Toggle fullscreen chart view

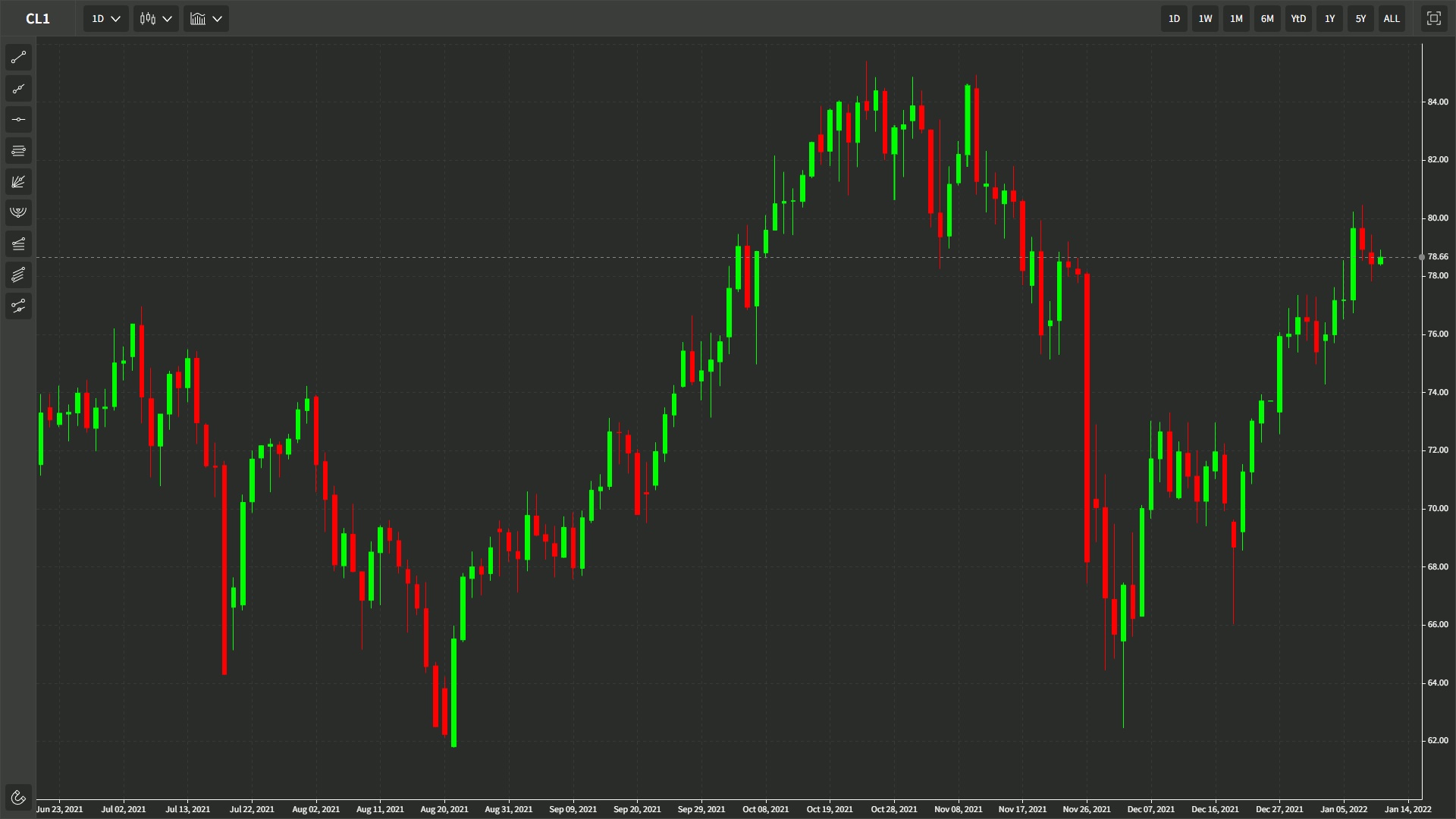click(x=1433, y=18)
